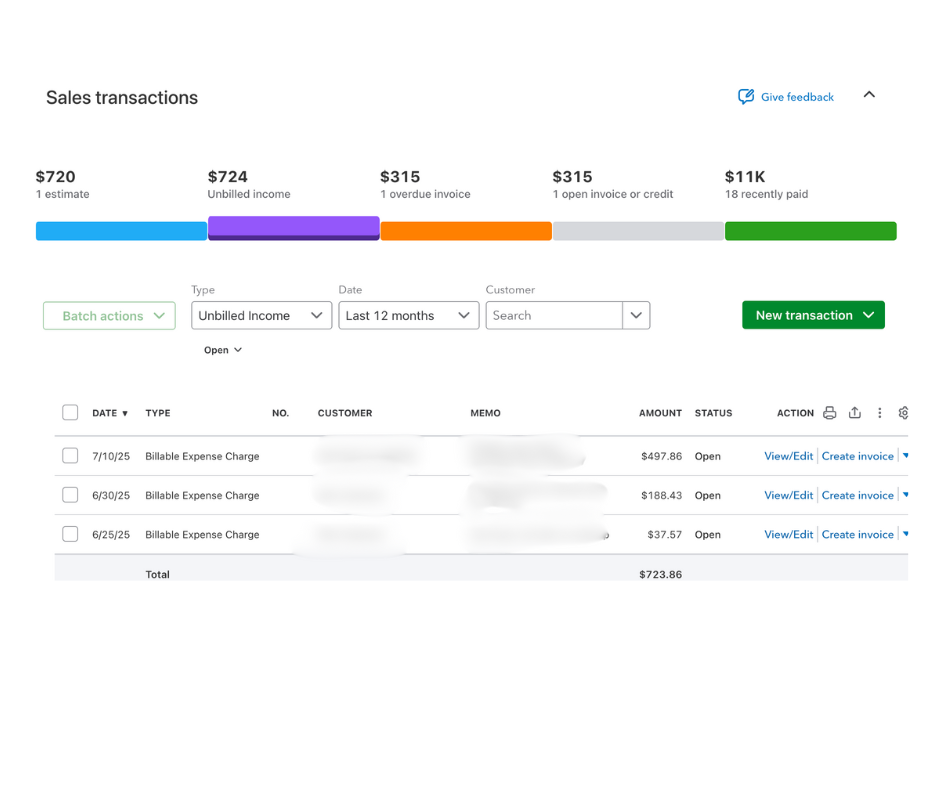Screen dimensions: 940x788
Task: Sort by the DATE column header
Action: point(110,413)
